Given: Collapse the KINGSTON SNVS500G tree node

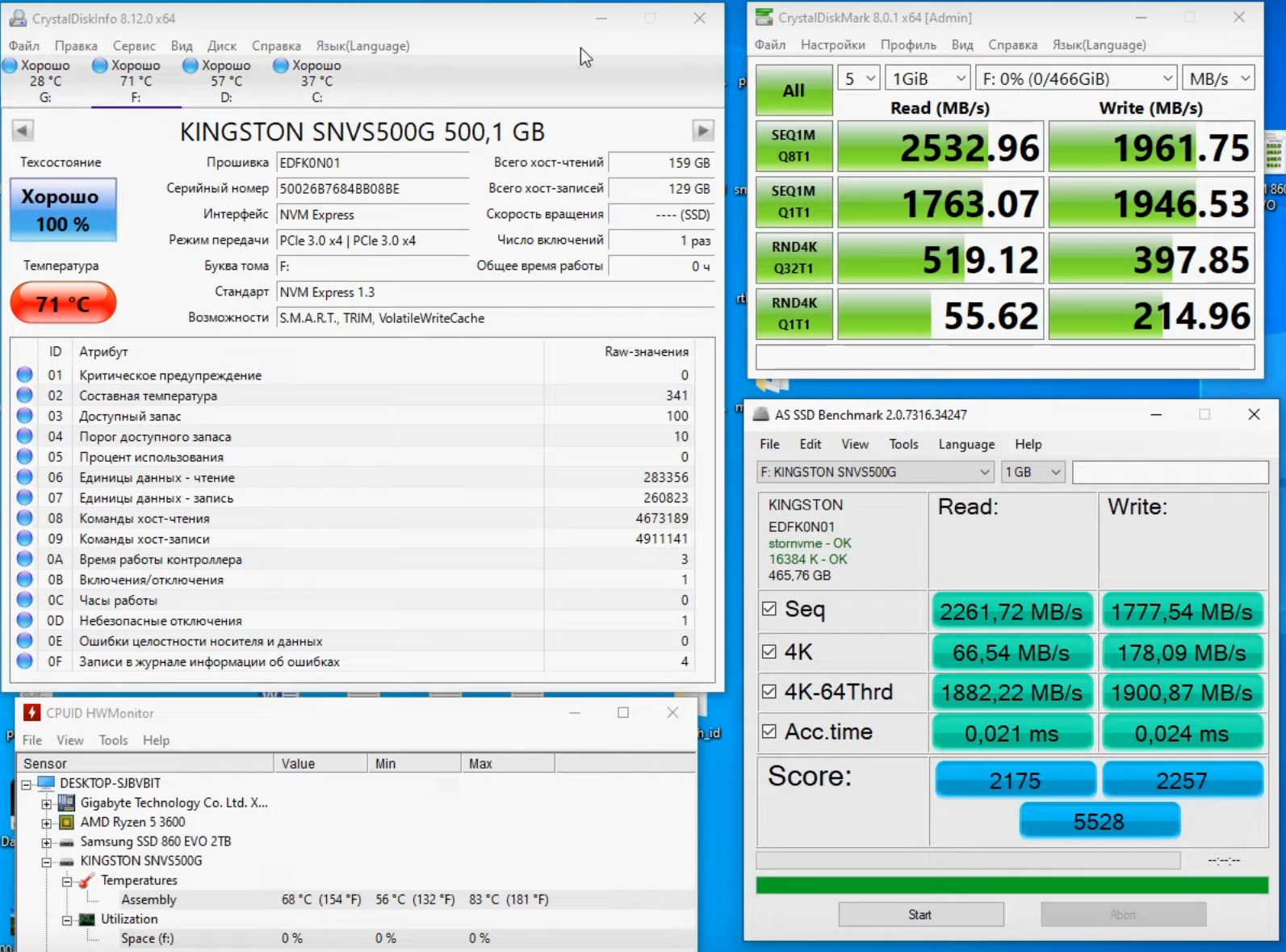Looking at the screenshot, I should pos(47,862).
